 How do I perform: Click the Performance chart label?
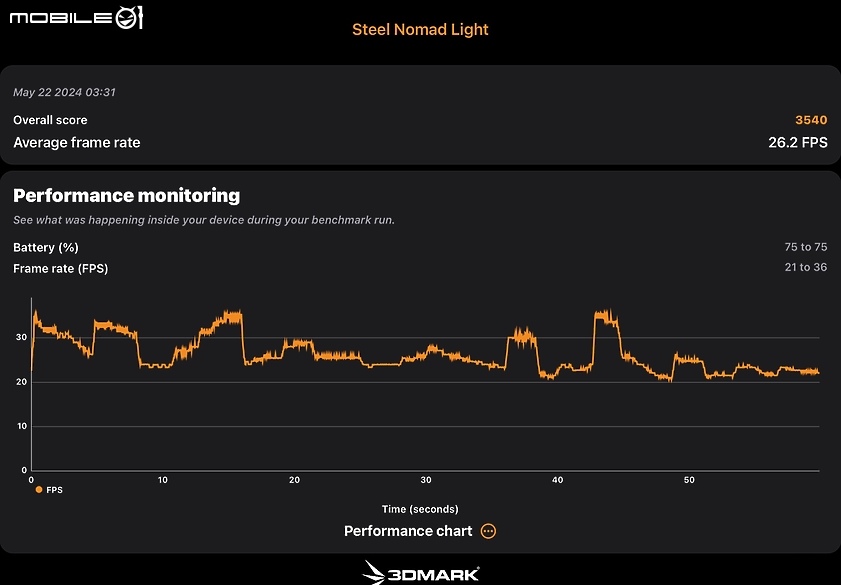(408, 531)
